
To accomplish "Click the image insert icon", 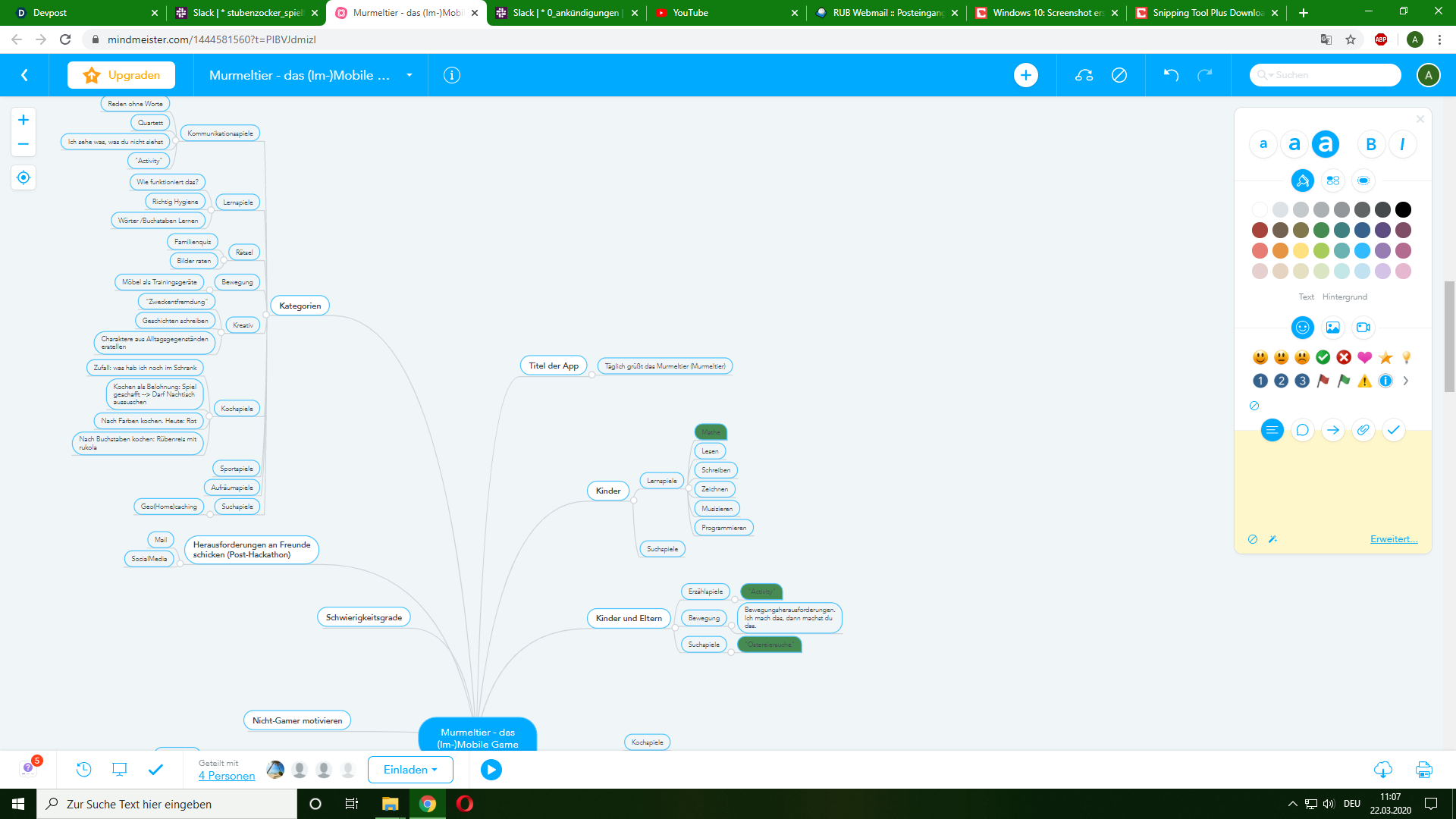I will point(1332,328).
